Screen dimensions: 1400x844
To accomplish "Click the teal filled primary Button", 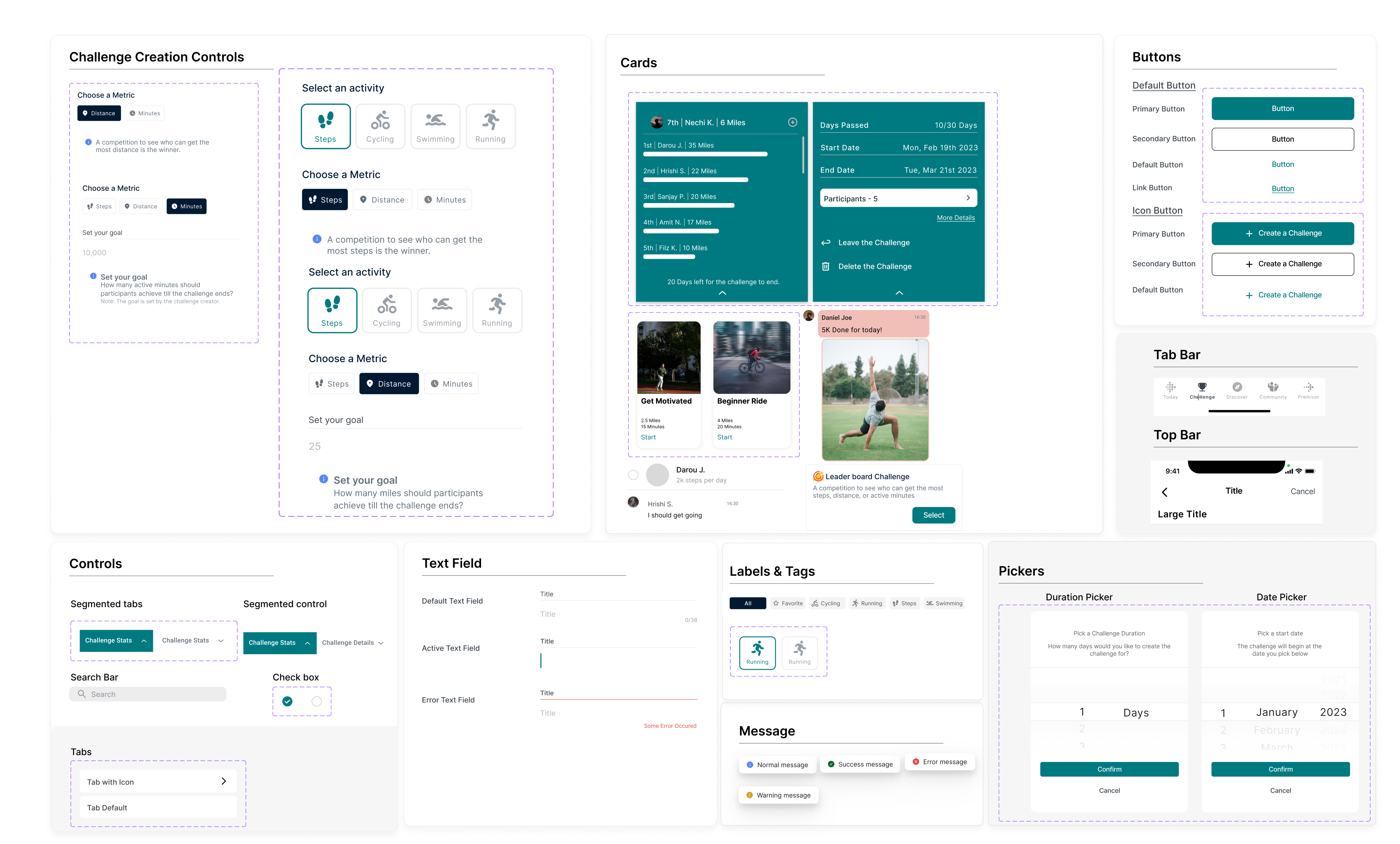I will tap(1282, 108).
